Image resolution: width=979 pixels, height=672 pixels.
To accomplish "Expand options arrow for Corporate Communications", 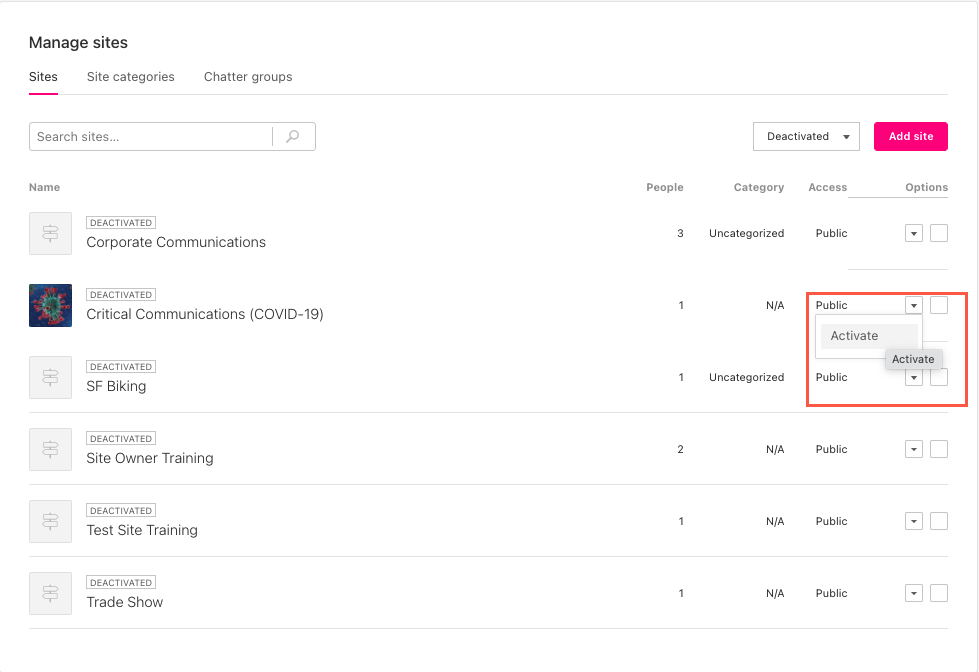I will (x=913, y=233).
